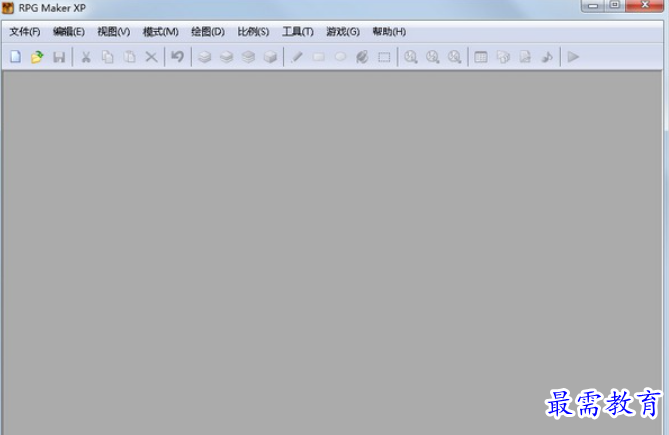669x435 pixels.
Task: Open the Script editor icon
Action: [x=525, y=57]
